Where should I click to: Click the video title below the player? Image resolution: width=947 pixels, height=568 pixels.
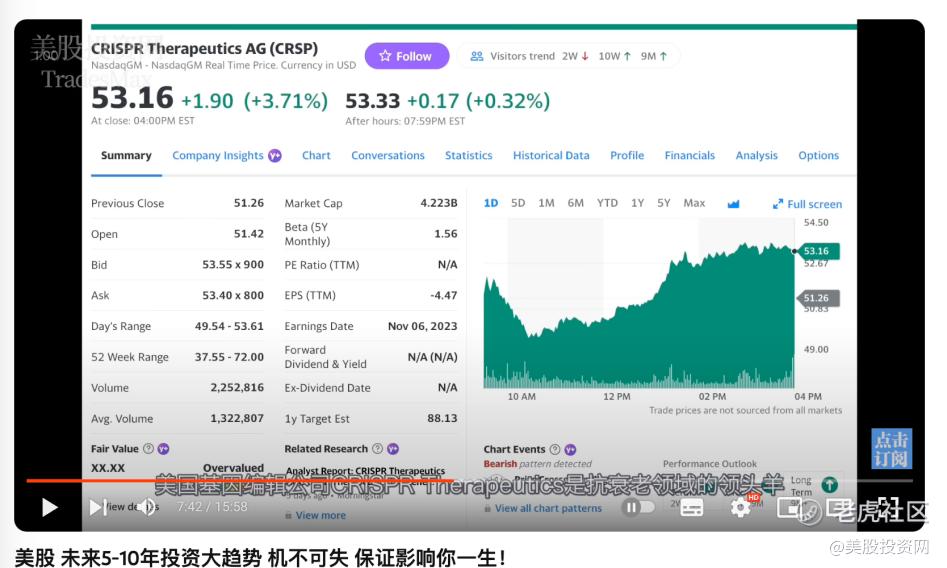(260, 557)
